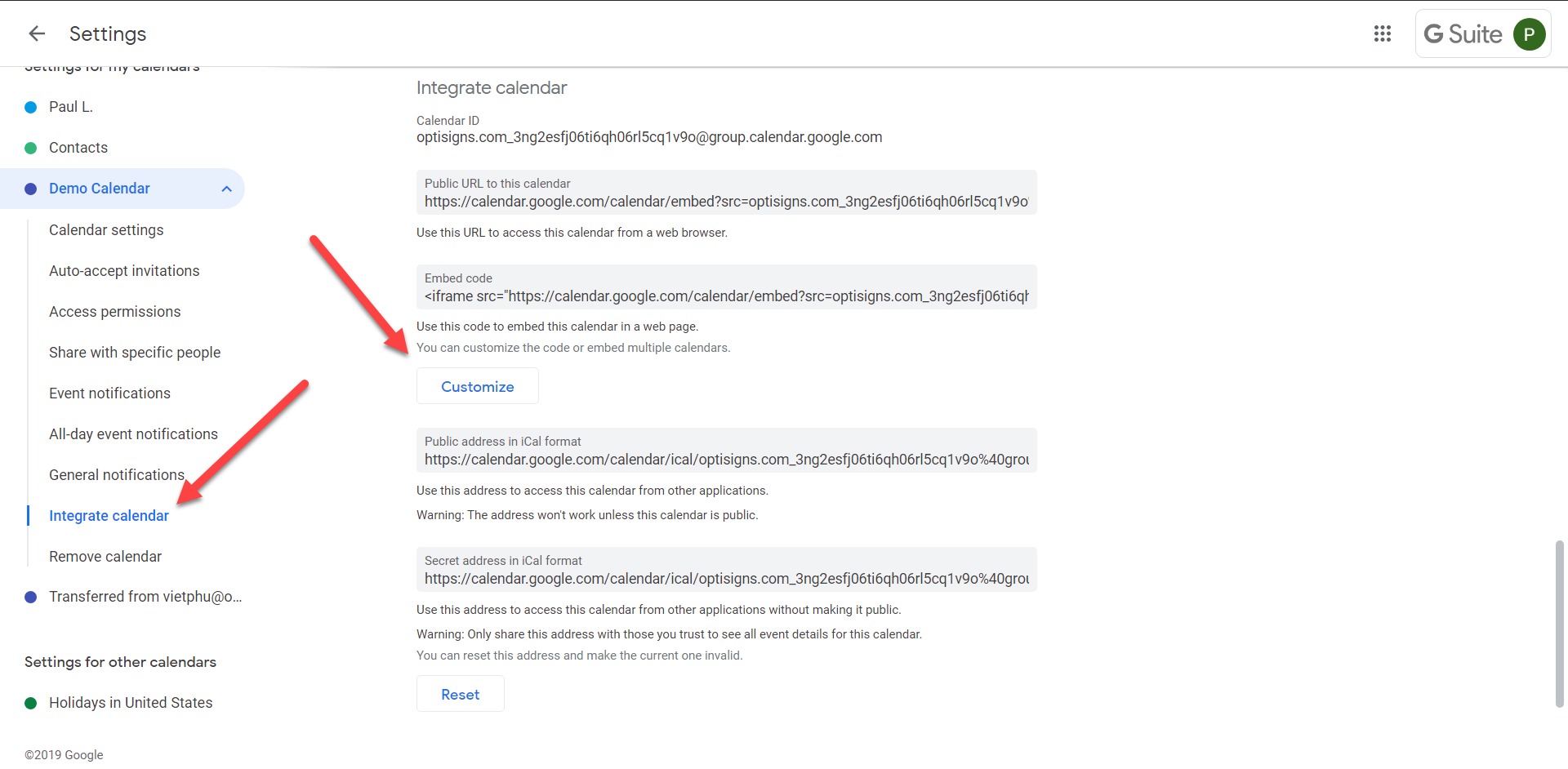Open the Google apps grid

tap(1382, 33)
